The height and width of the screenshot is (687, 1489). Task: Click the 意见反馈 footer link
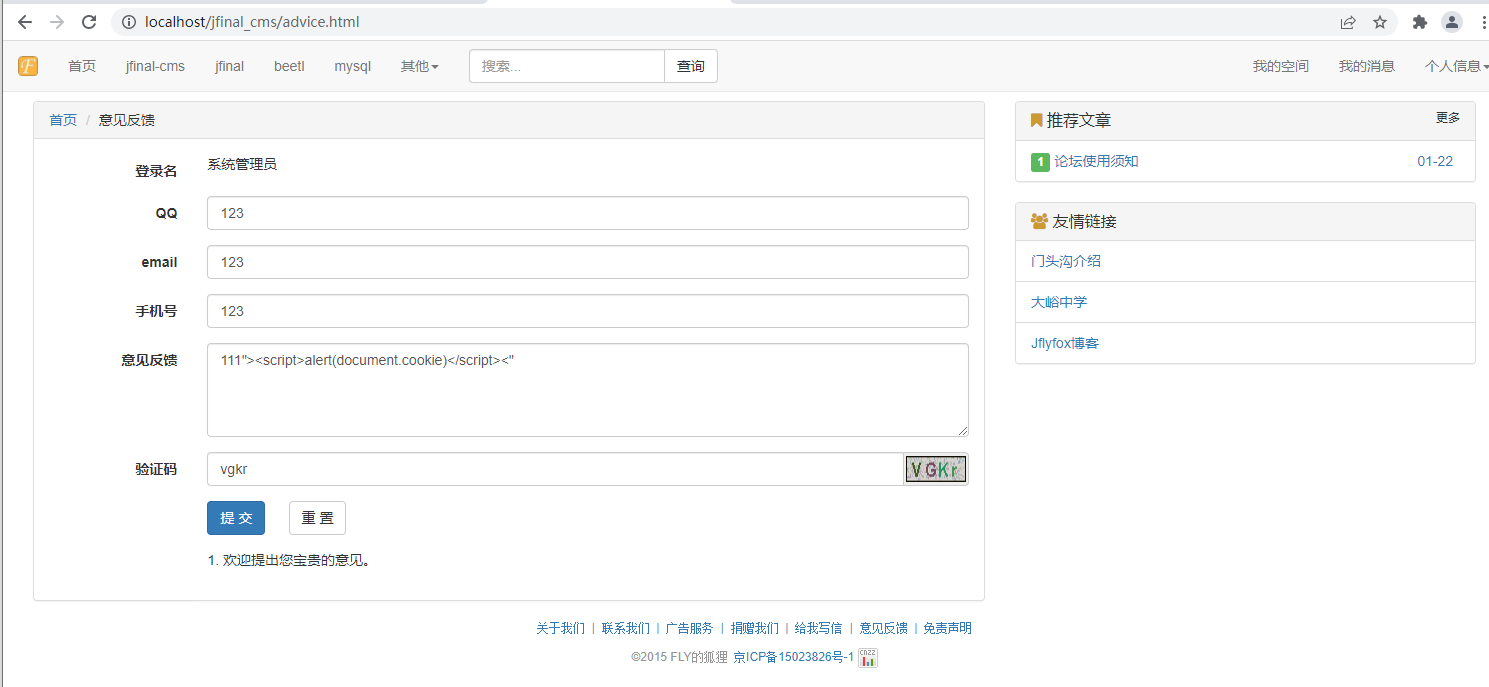884,628
